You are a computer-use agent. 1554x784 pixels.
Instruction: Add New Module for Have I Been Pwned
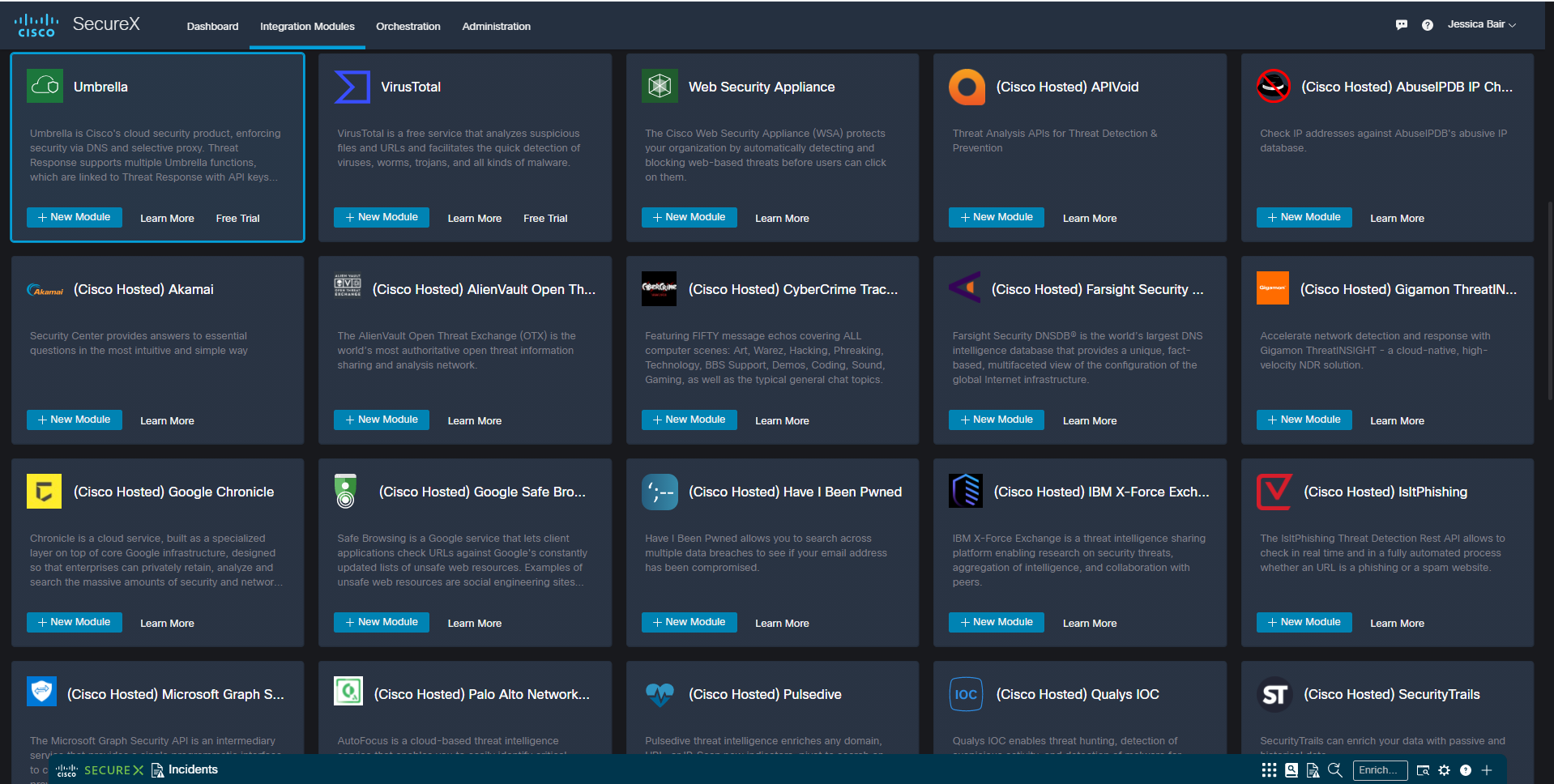point(689,622)
